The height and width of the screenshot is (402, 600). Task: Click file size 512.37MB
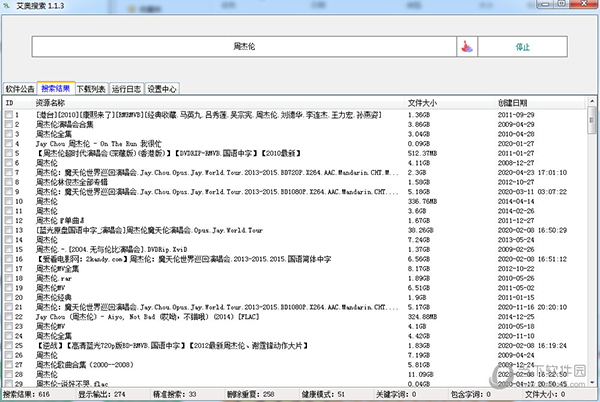pos(422,153)
